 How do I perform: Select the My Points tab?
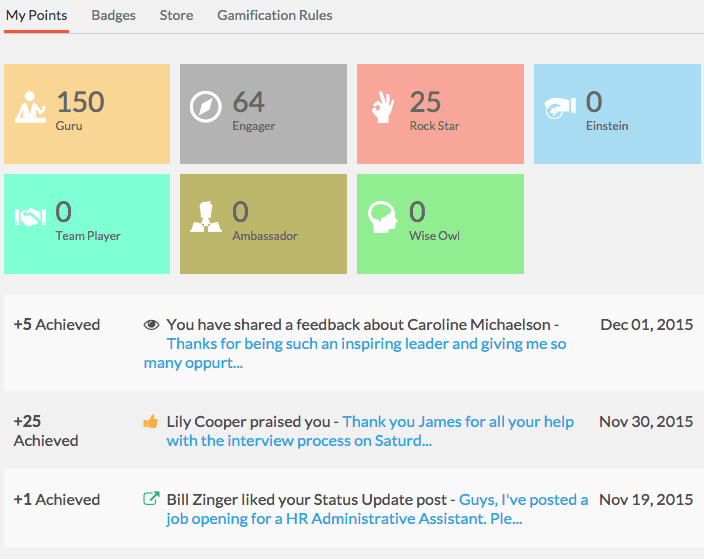click(x=36, y=16)
